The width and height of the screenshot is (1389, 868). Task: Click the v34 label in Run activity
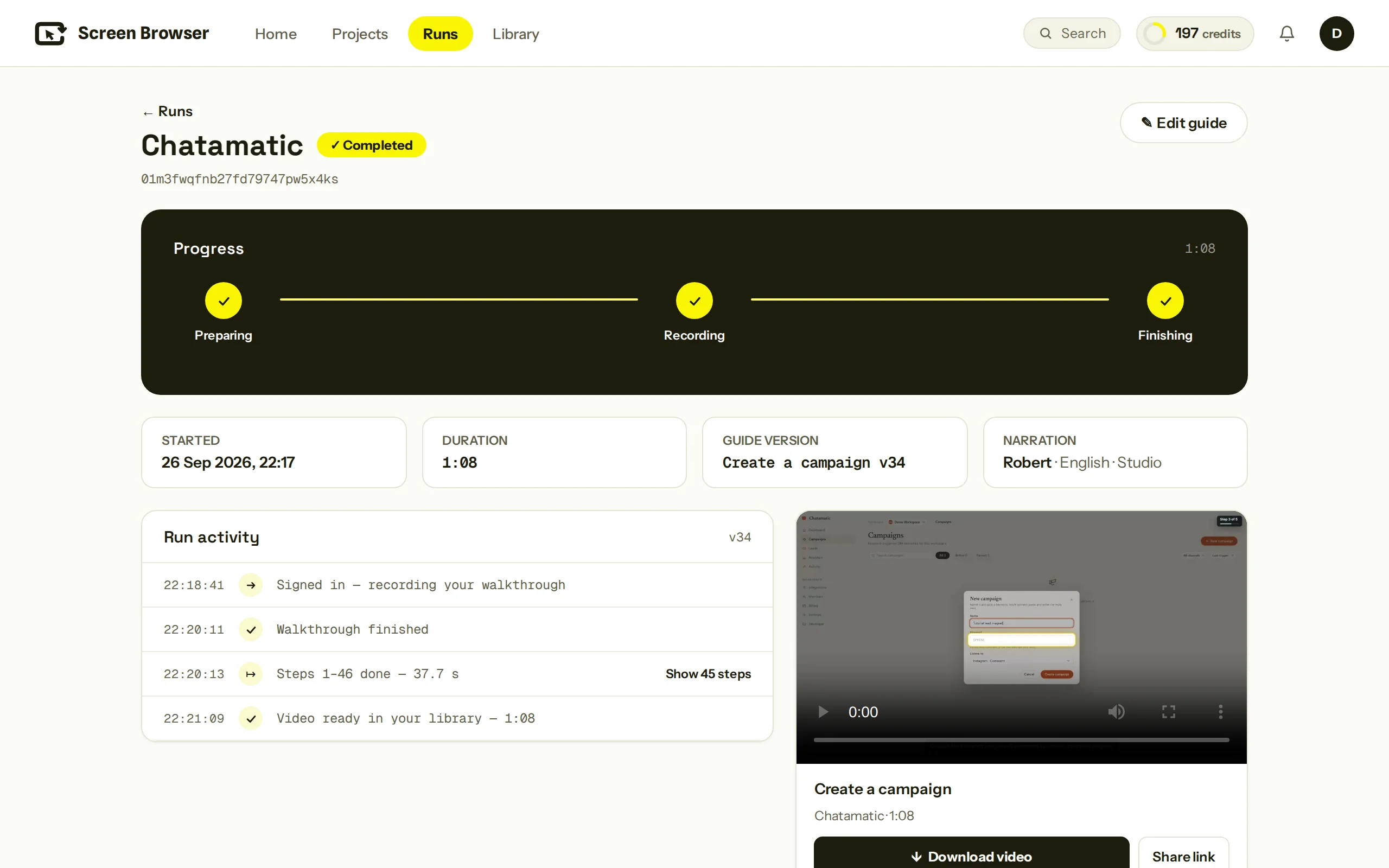[740, 537]
